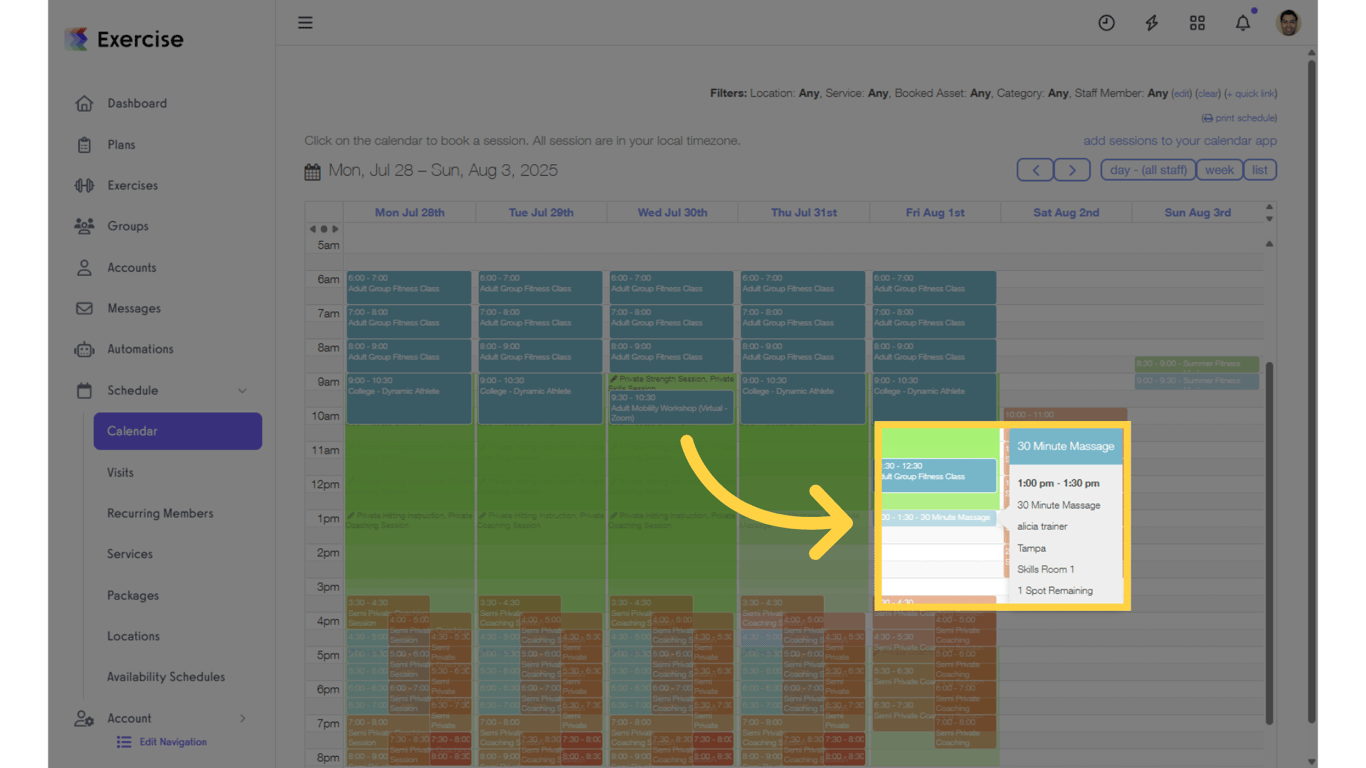Click add sessions to your calendar app
Image resolution: width=1366 pixels, height=768 pixels.
pyautogui.click(x=1180, y=141)
